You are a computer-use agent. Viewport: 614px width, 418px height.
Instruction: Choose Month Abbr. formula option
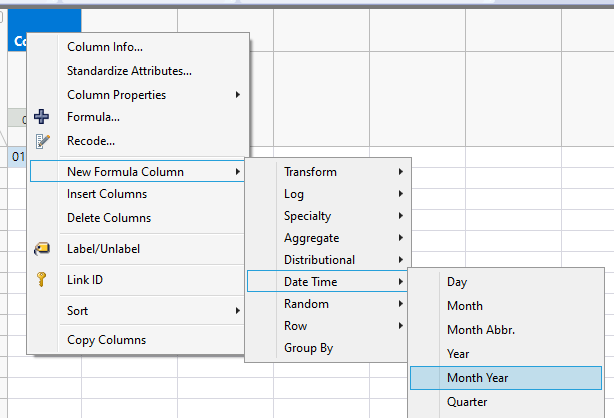(479, 330)
